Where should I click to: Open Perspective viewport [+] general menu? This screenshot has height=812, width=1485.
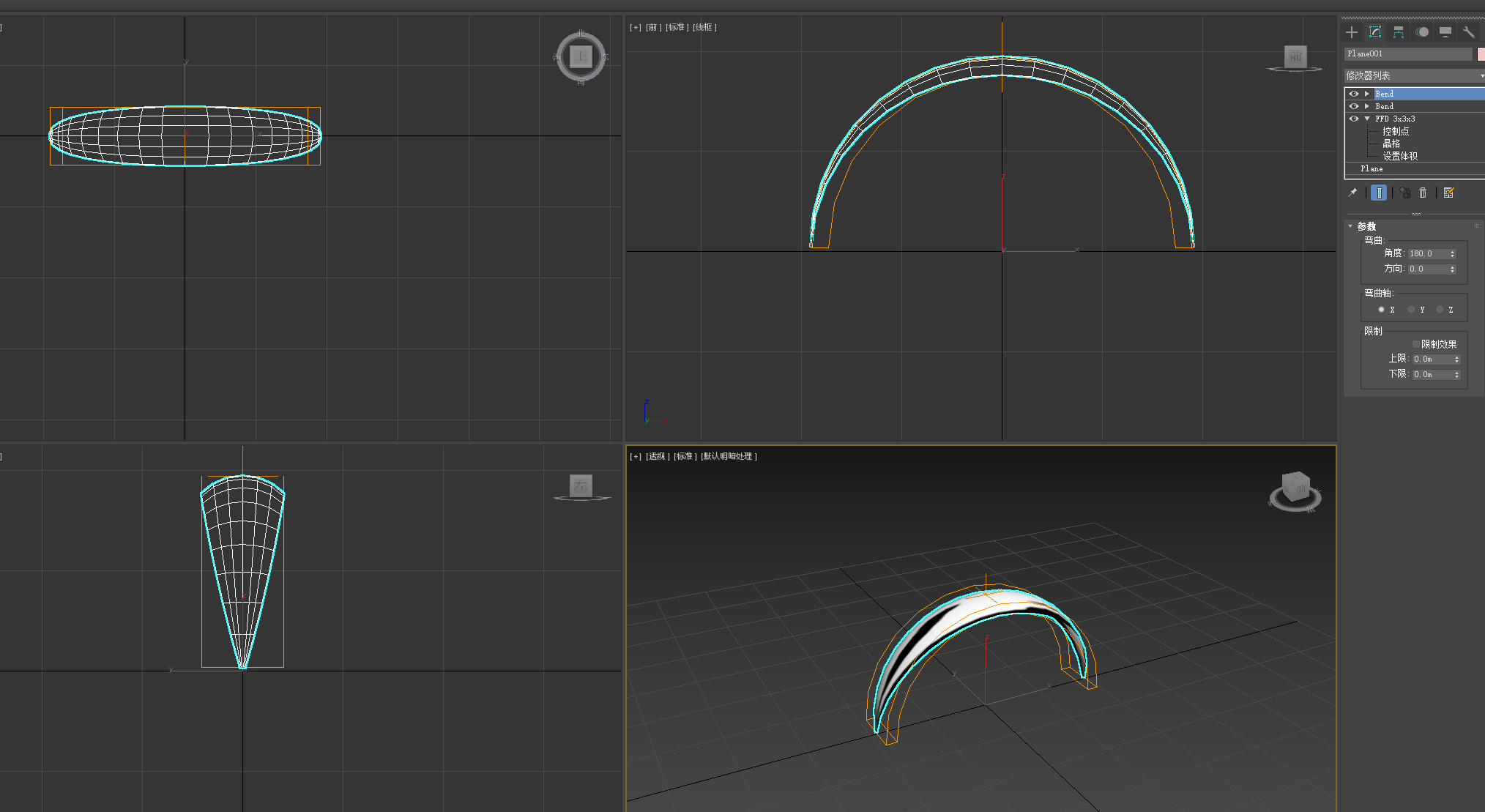pos(636,456)
